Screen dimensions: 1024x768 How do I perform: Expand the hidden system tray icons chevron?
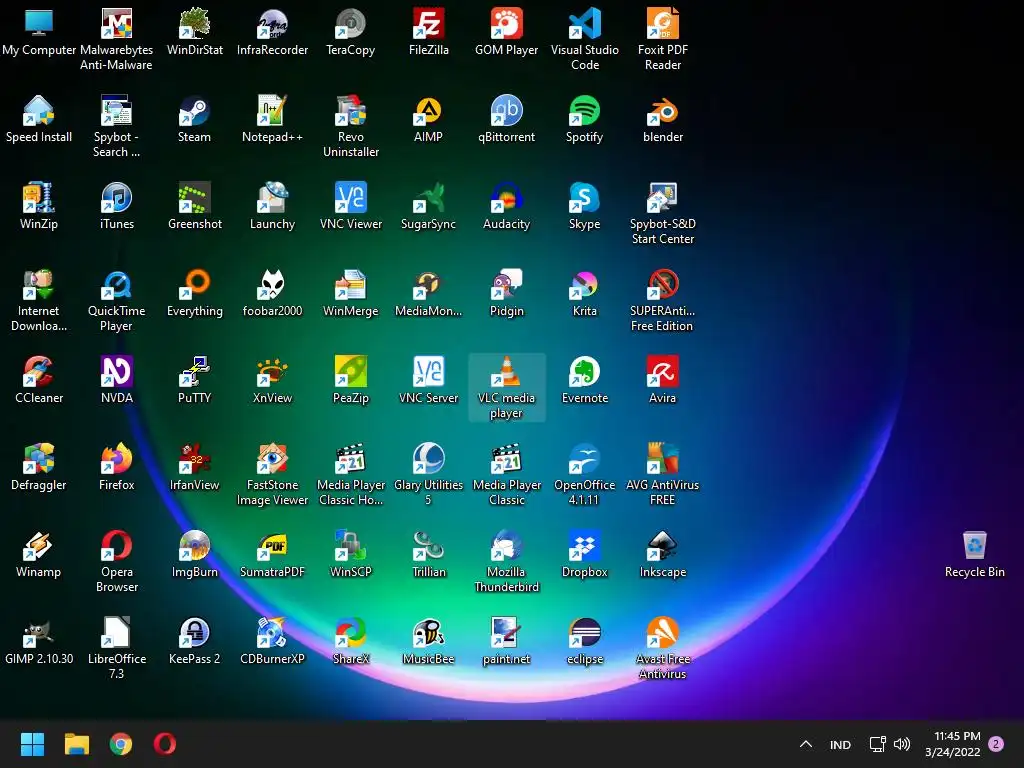pos(806,744)
